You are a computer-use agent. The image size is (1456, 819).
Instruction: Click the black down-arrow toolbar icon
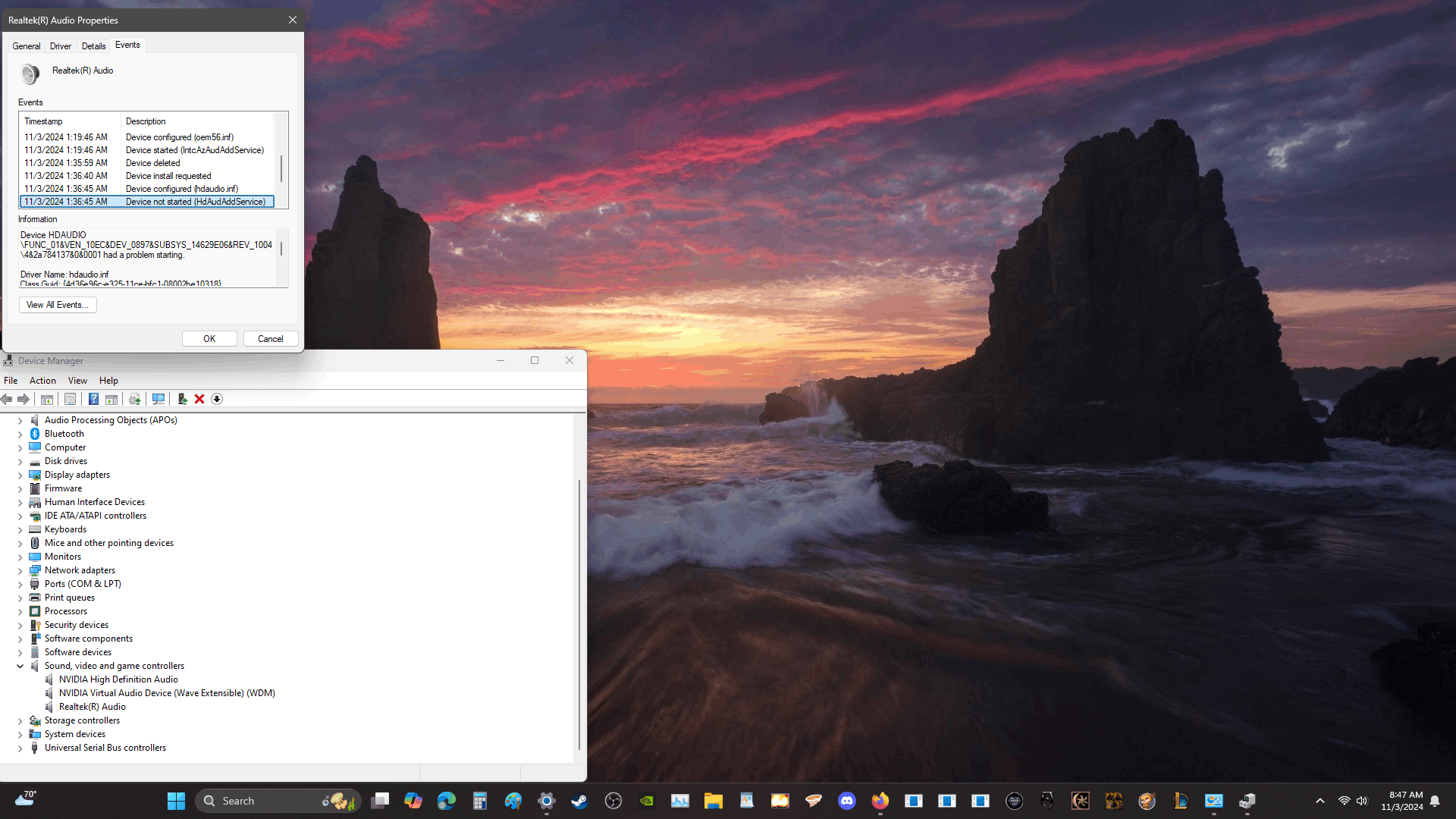tap(217, 399)
